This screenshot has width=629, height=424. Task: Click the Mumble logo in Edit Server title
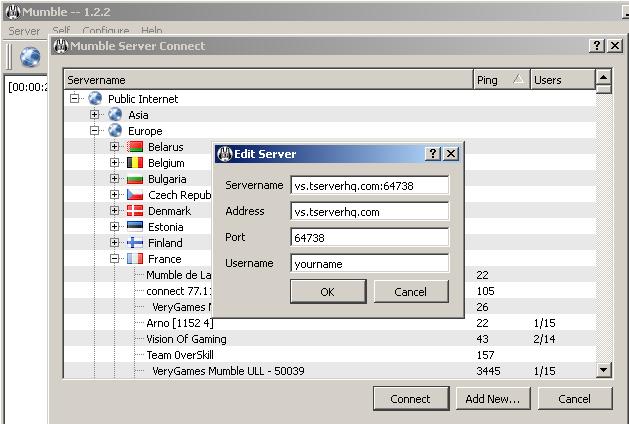225,154
